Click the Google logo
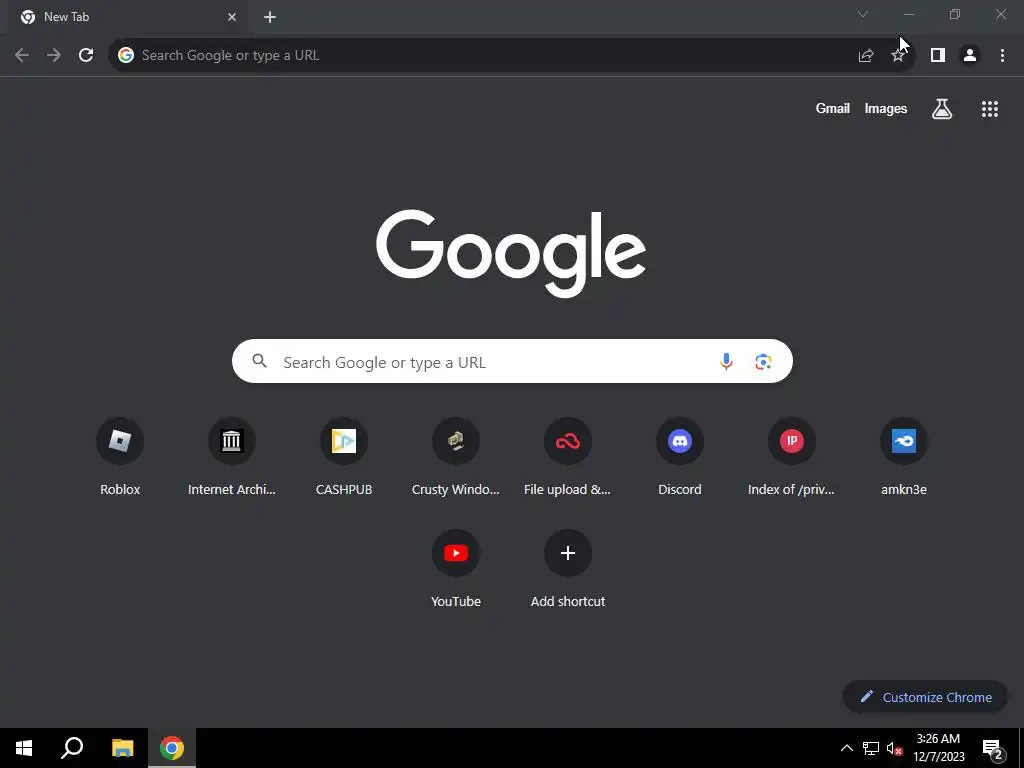This screenshot has width=1024, height=768. coord(511,253)
